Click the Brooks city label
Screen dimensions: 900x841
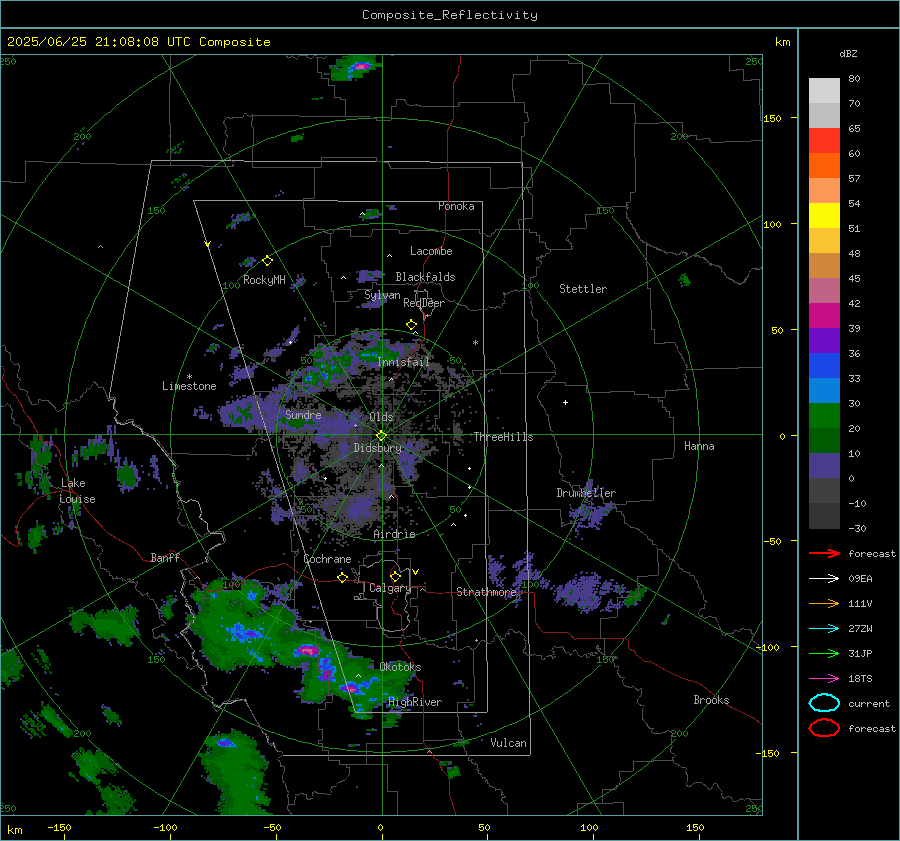pos(711,700)
